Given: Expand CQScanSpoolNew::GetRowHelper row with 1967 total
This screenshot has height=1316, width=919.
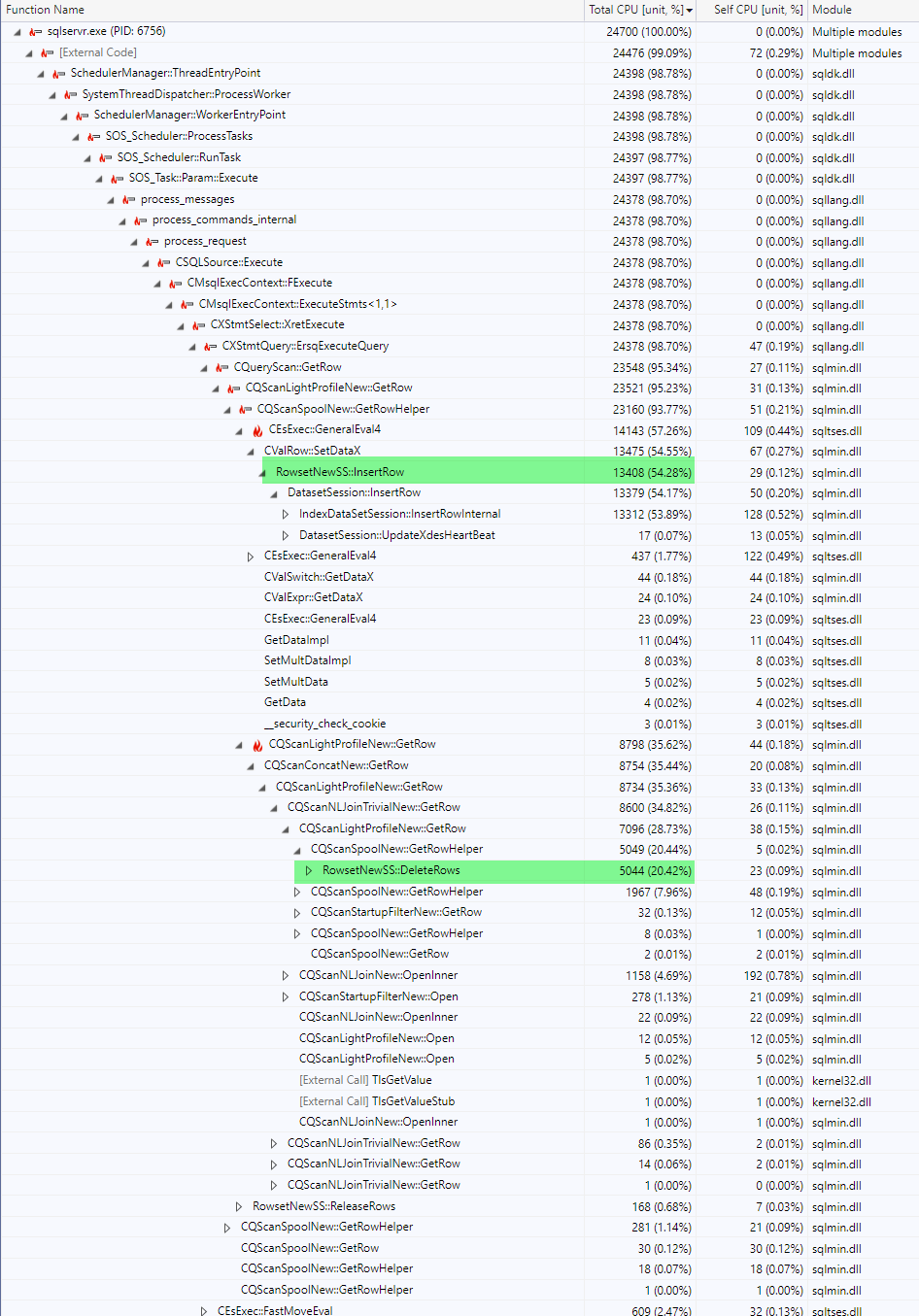Looking at the screenshot, I should pos(297,893).
